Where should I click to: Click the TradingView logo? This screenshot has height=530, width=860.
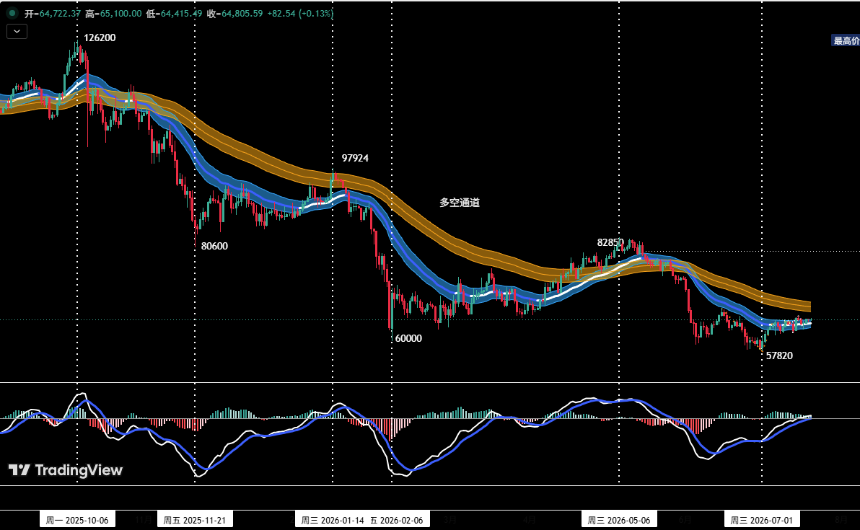click(x=65, y=470)
